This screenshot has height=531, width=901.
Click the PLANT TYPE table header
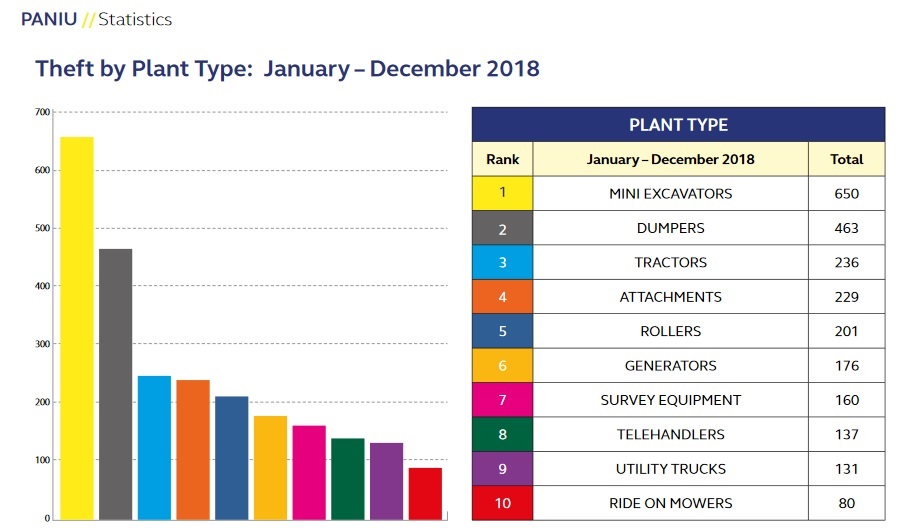(x=678, y=125)
